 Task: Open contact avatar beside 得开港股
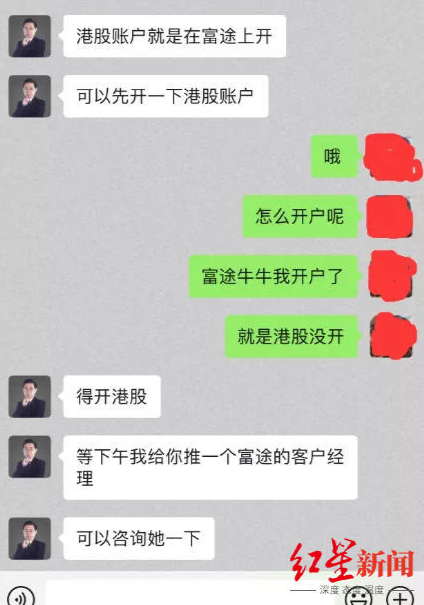coord(30,397)
